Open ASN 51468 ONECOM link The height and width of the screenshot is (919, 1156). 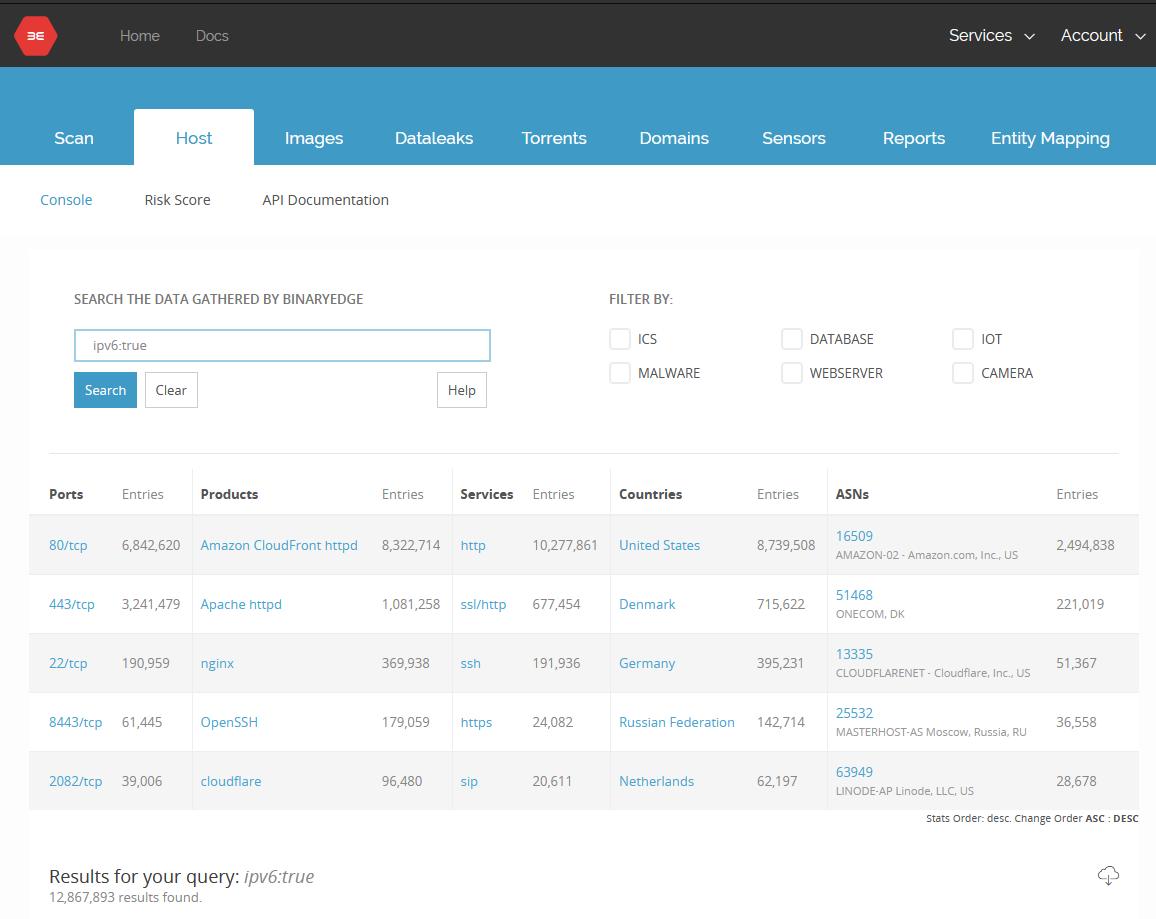point(854,595)
